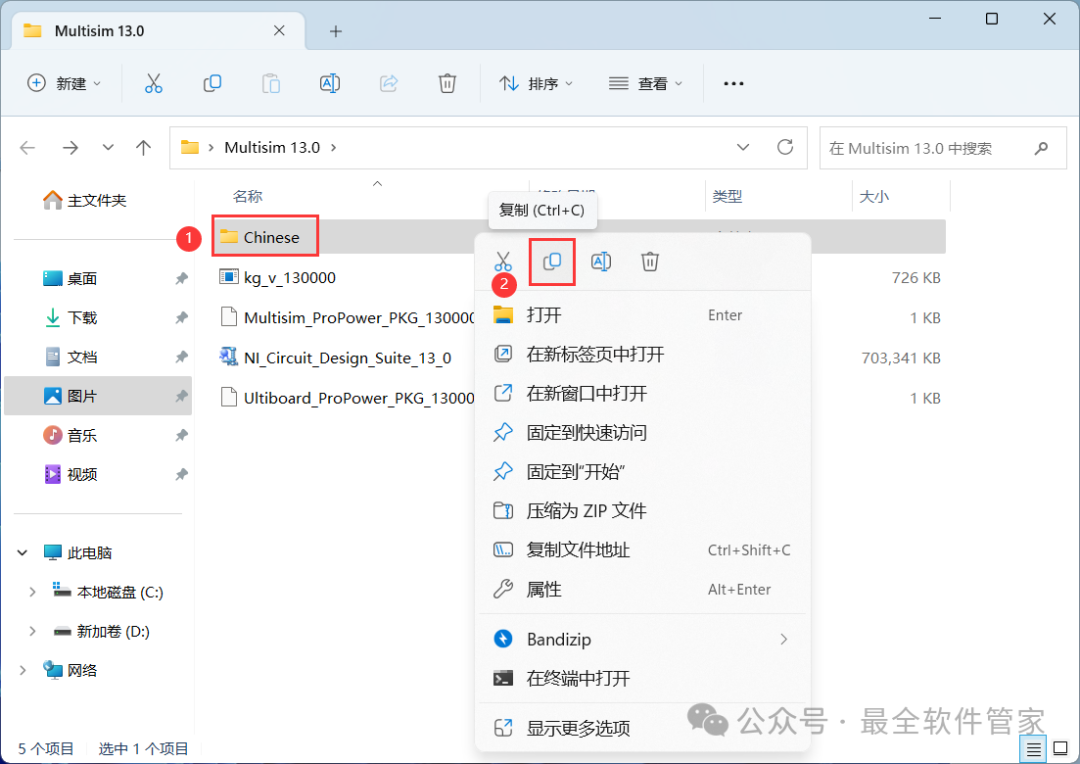Expand the address bar history dropdown
Viewport: 1080px width, 764px height.
coord(742,147)
